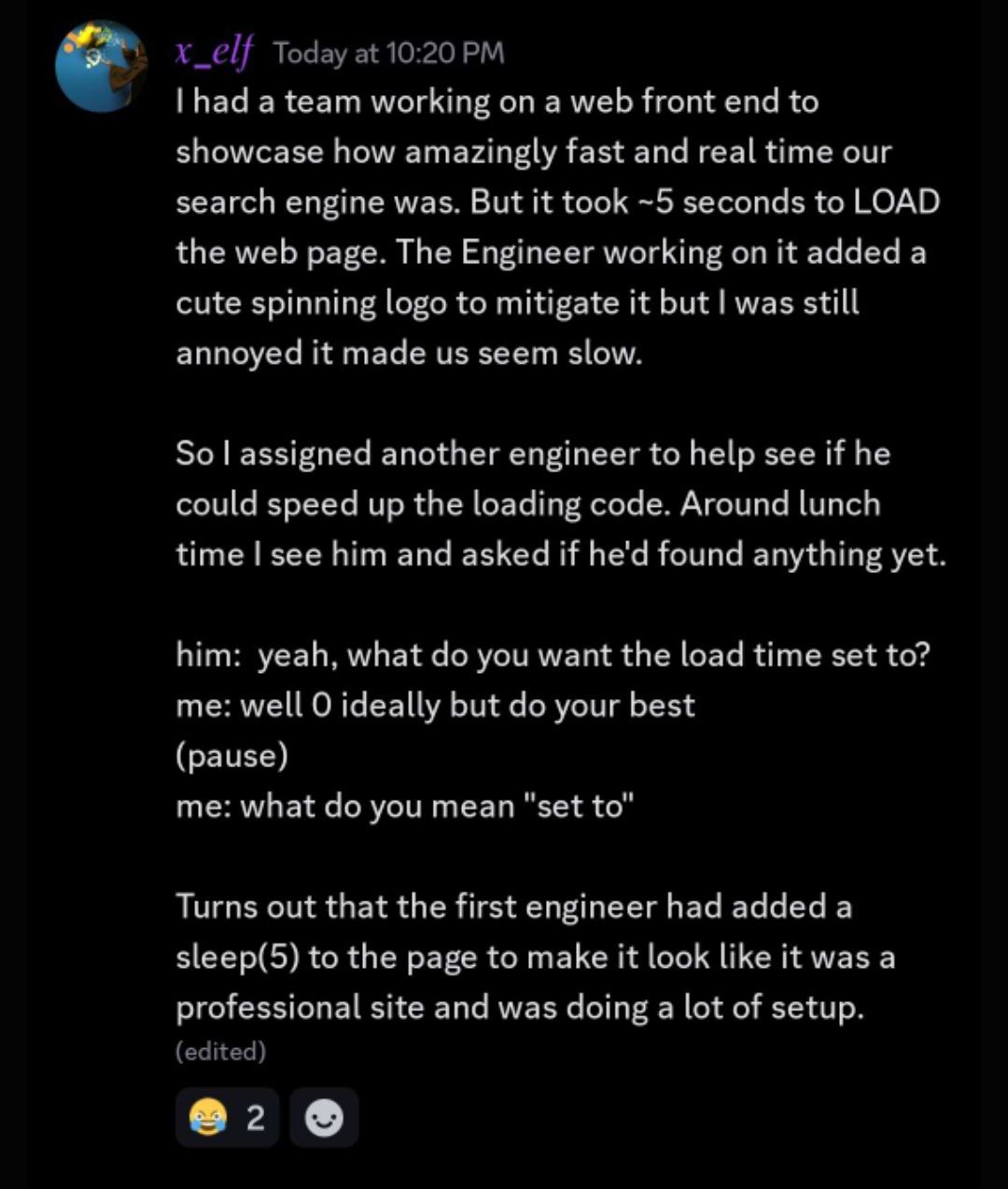
Task: Click the word "LOAD" in the message
Action: point(895,203)
